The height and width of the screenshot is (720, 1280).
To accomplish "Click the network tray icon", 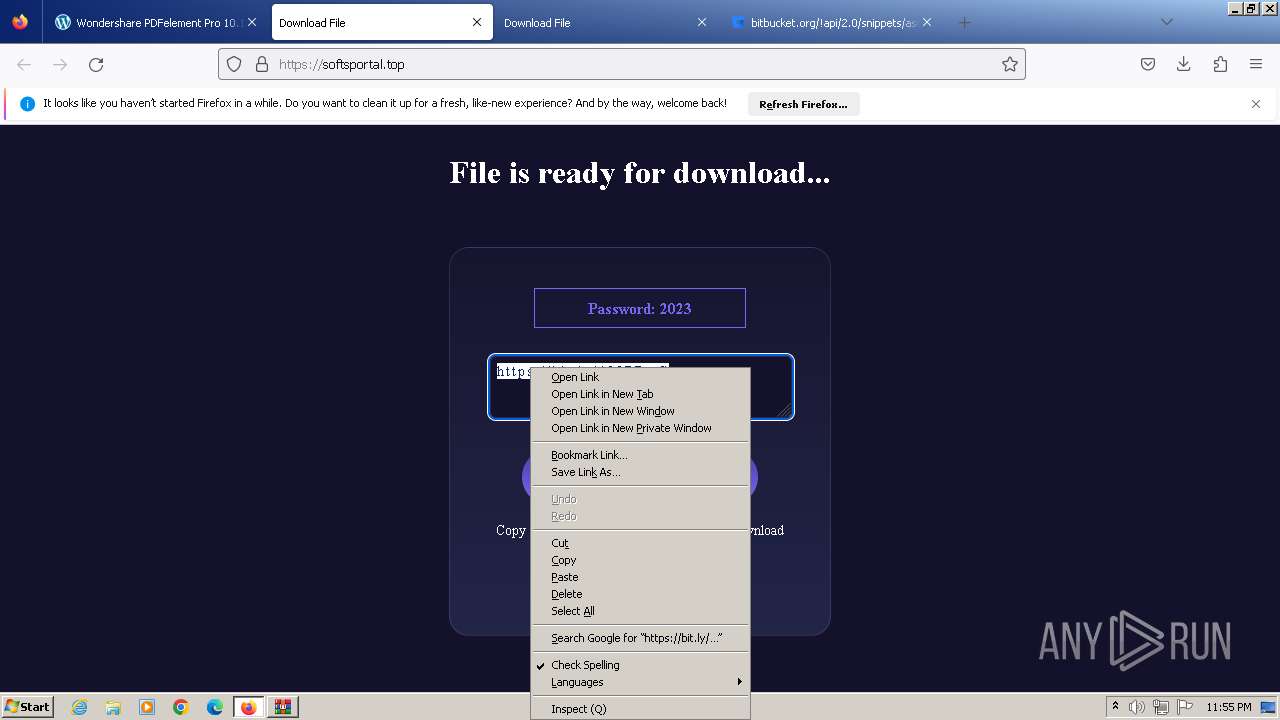I will pos(1160,707).
